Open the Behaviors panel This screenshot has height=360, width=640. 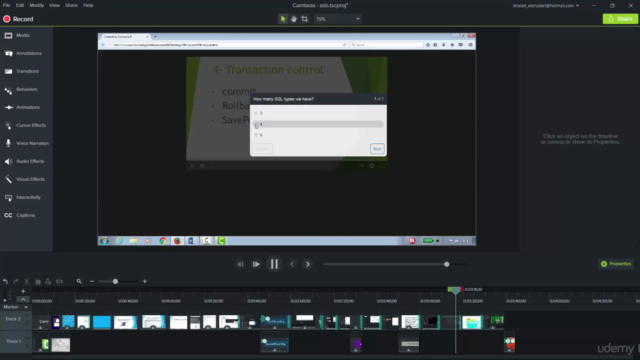coord(26,89)
